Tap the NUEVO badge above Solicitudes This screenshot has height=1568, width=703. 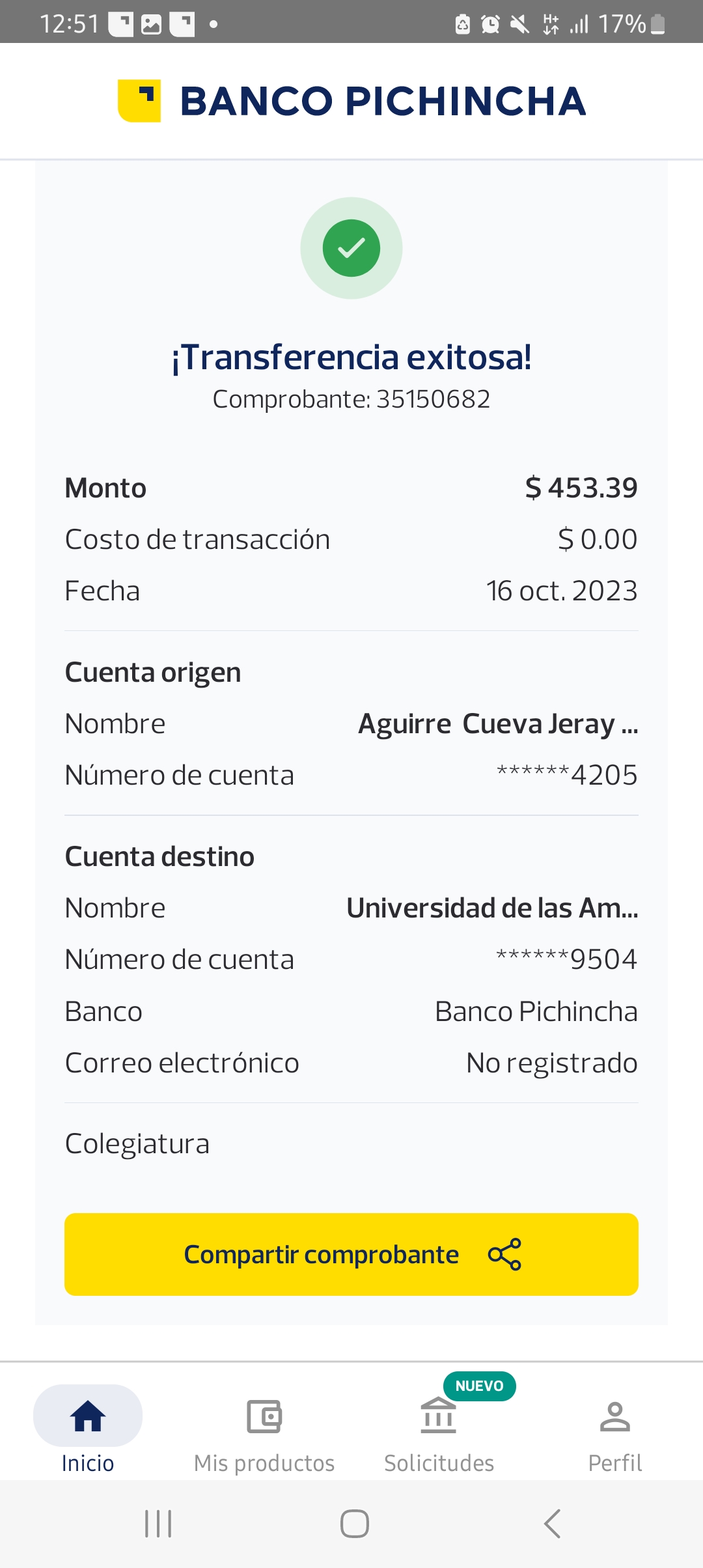(x=480, y=1386)
